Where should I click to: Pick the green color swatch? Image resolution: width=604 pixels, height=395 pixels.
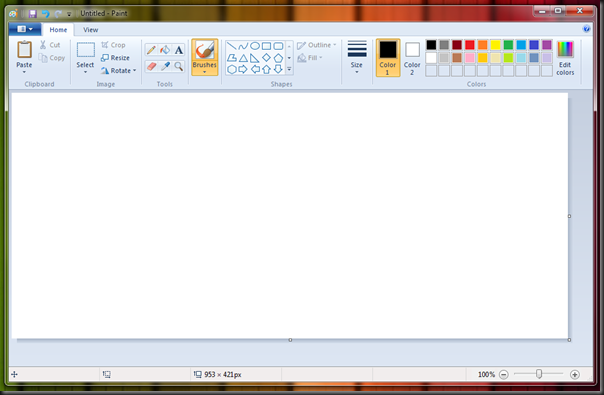tap(508, 45)
